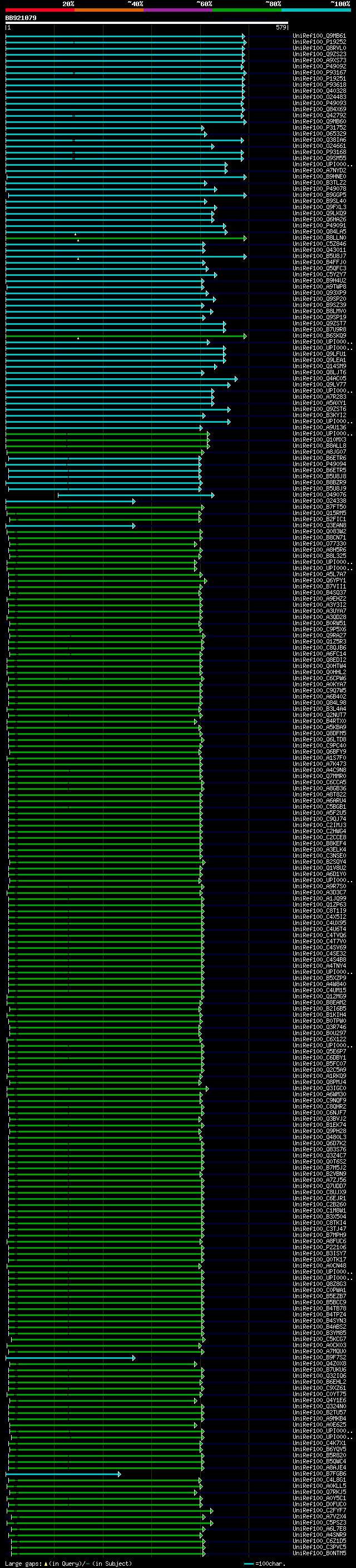The image size is (356, 1568).
Task: Select the UniRef100_P31752 label
Action: tap(319, 128)
